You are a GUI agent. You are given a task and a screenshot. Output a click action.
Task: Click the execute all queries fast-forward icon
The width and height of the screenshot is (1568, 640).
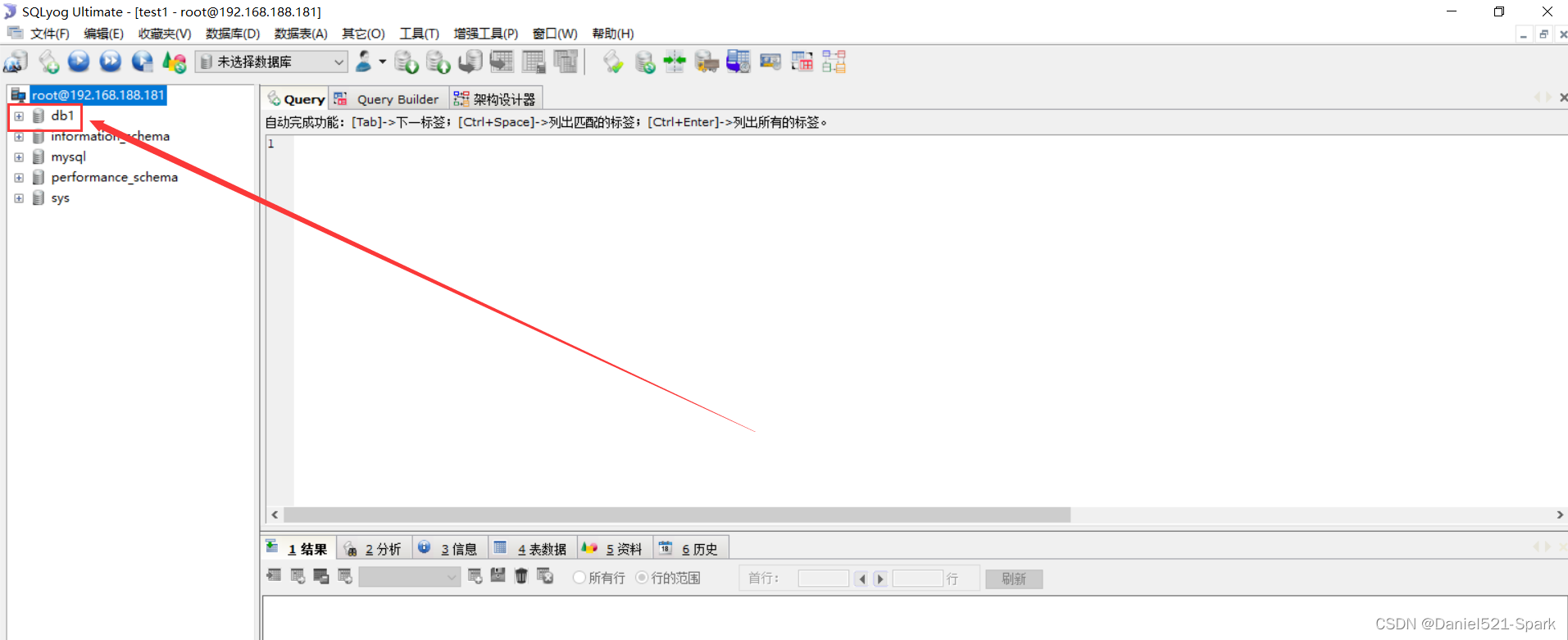(111, 61)
